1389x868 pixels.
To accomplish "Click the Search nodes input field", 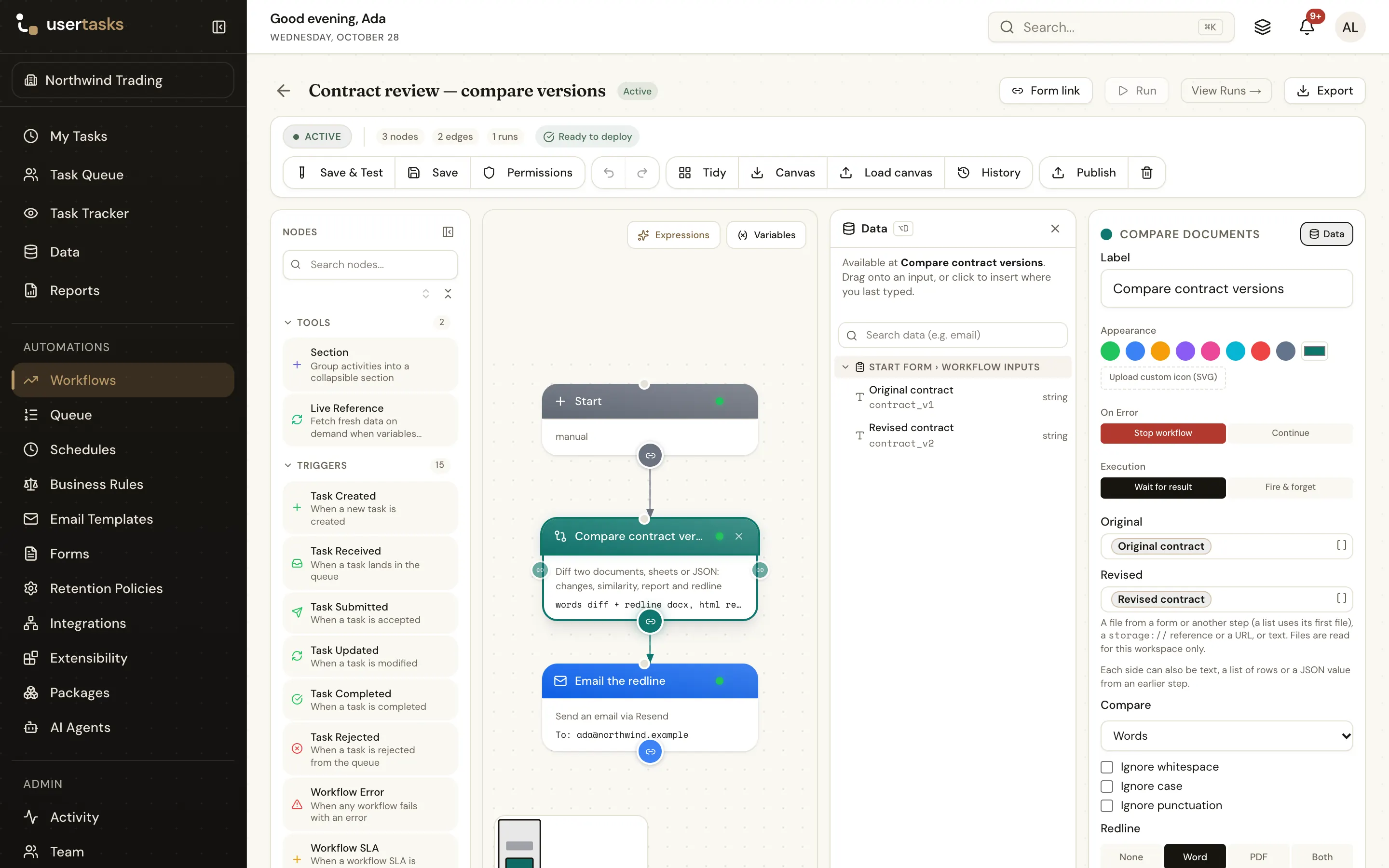I will tap(370, 265).
